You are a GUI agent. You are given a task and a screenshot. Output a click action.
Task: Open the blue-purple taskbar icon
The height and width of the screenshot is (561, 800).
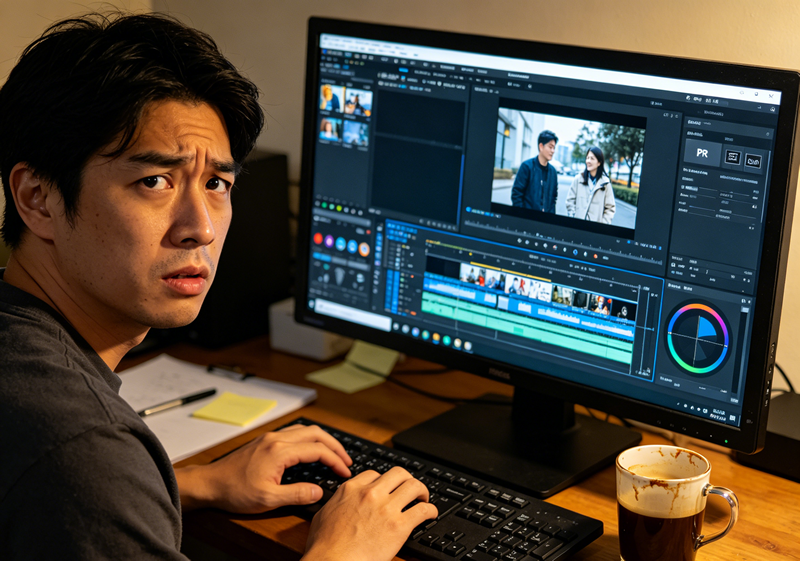coord(416,333)
